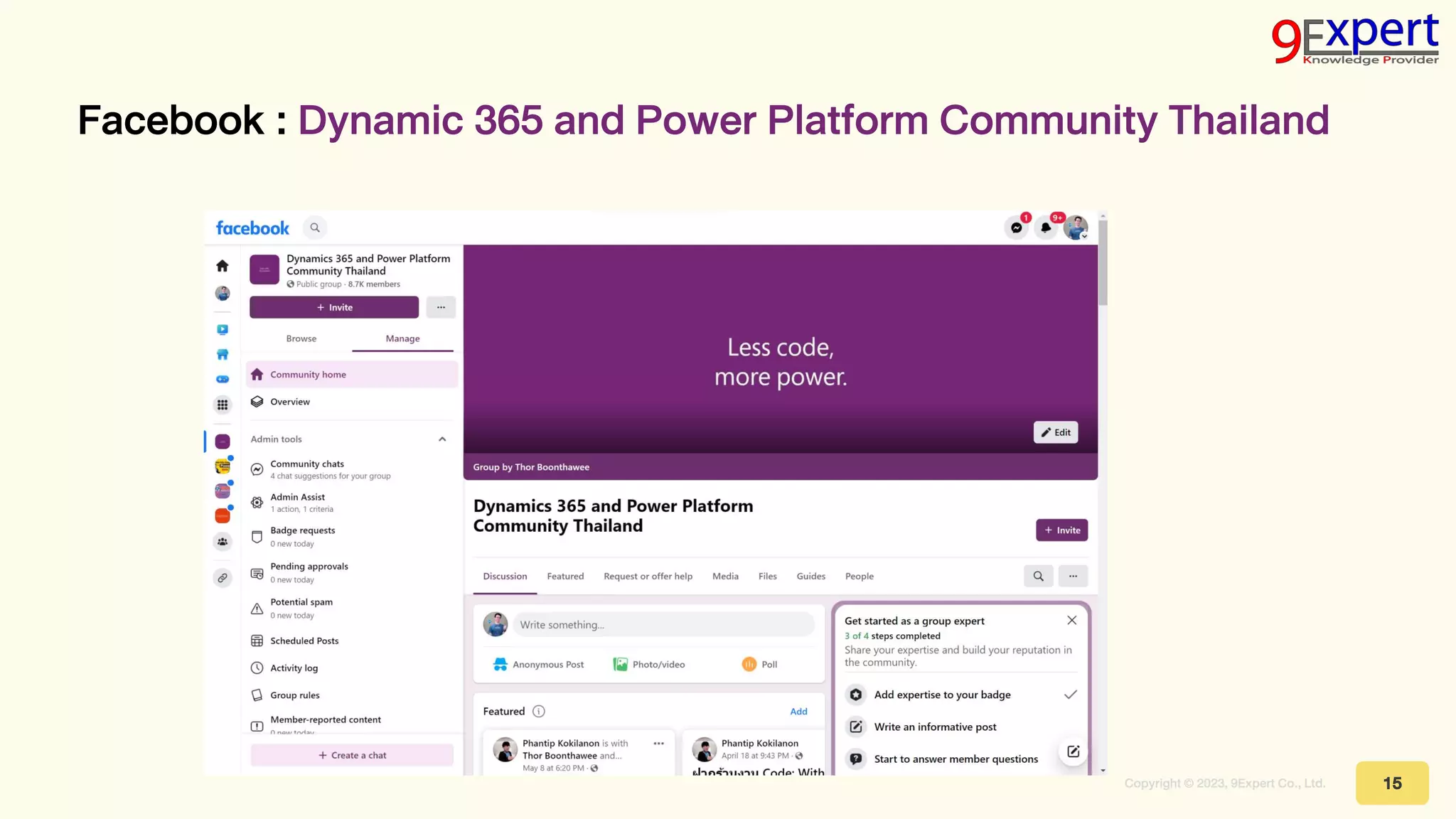Open Pending approvals
This screenshot has height=819, width=1456.
352,573
